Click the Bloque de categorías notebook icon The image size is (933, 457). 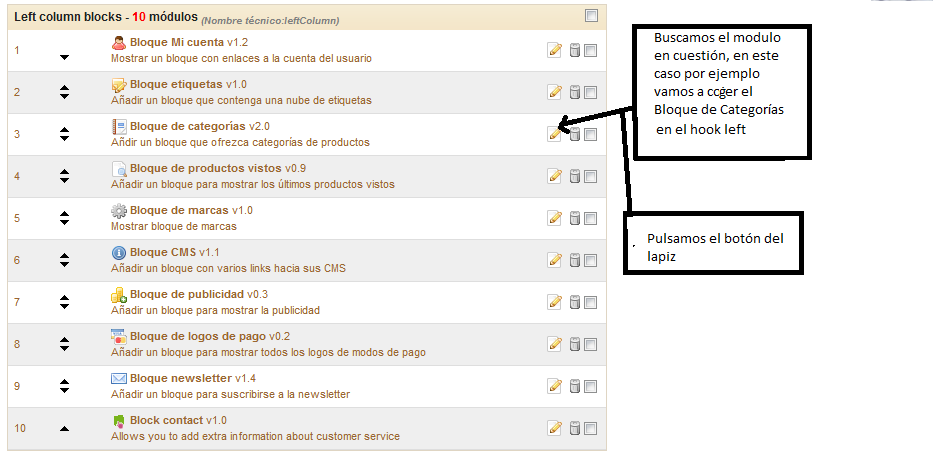pyautogui.click(x=119, y=127)
